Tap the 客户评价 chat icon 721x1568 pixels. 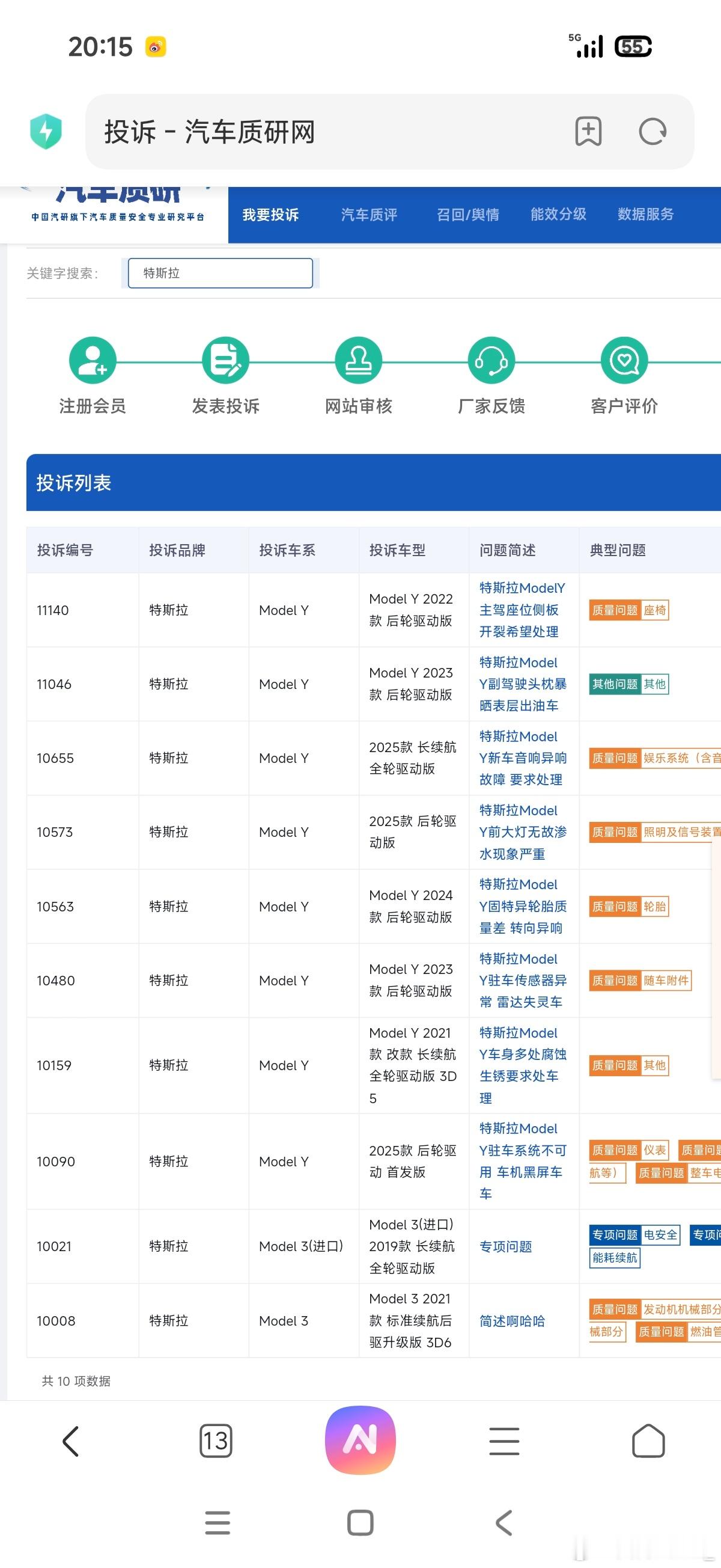click(624, 360)
